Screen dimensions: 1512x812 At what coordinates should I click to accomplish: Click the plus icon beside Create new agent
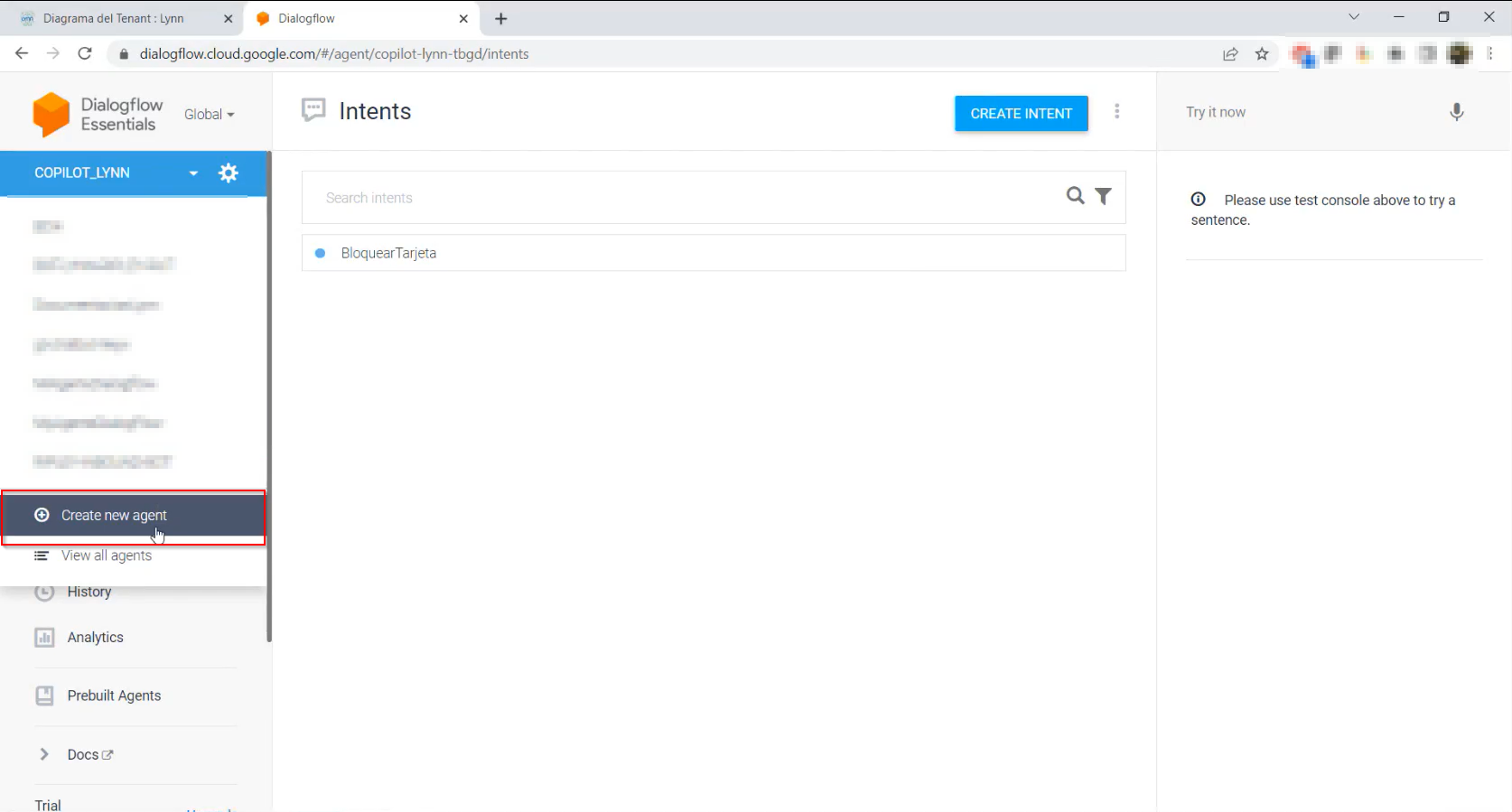coord(42,515)
